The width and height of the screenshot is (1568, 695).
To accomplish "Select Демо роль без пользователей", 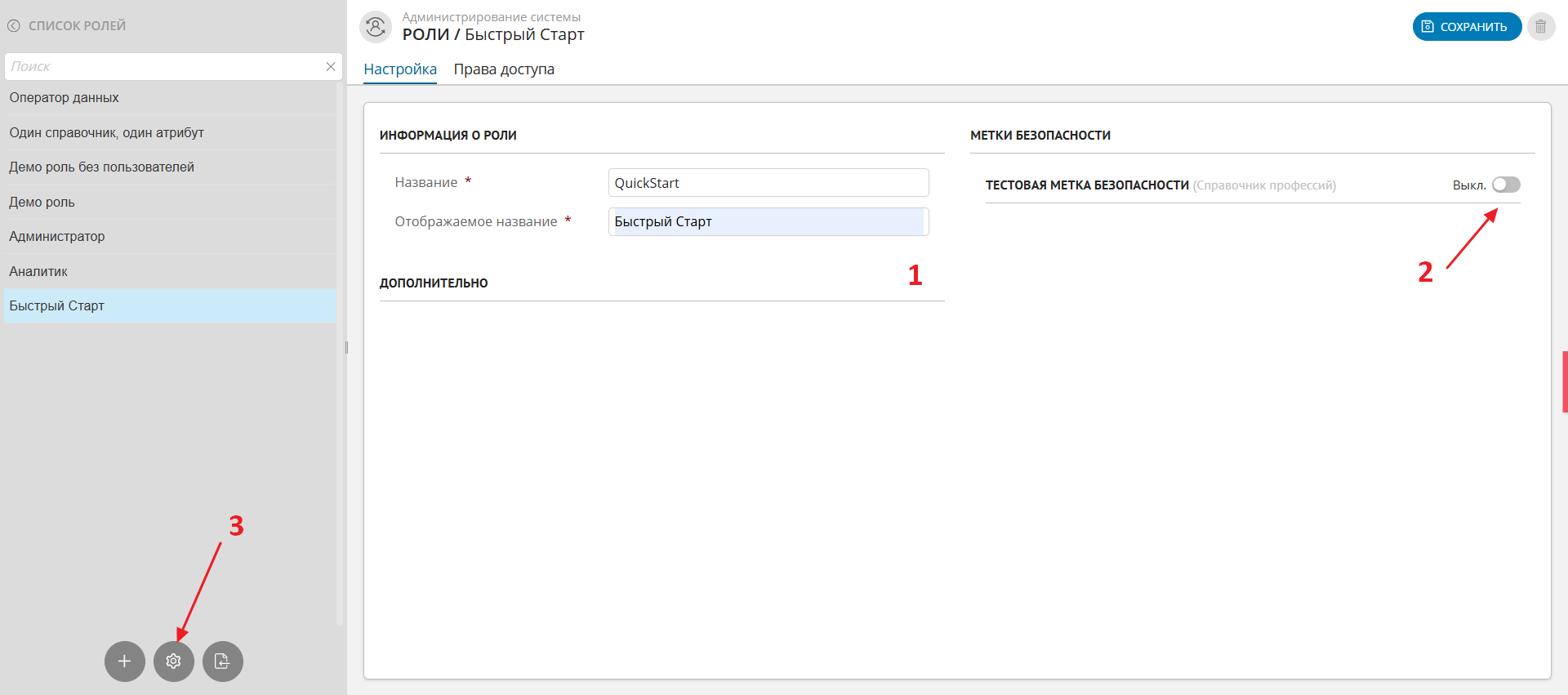I will [x=102, y=167].
